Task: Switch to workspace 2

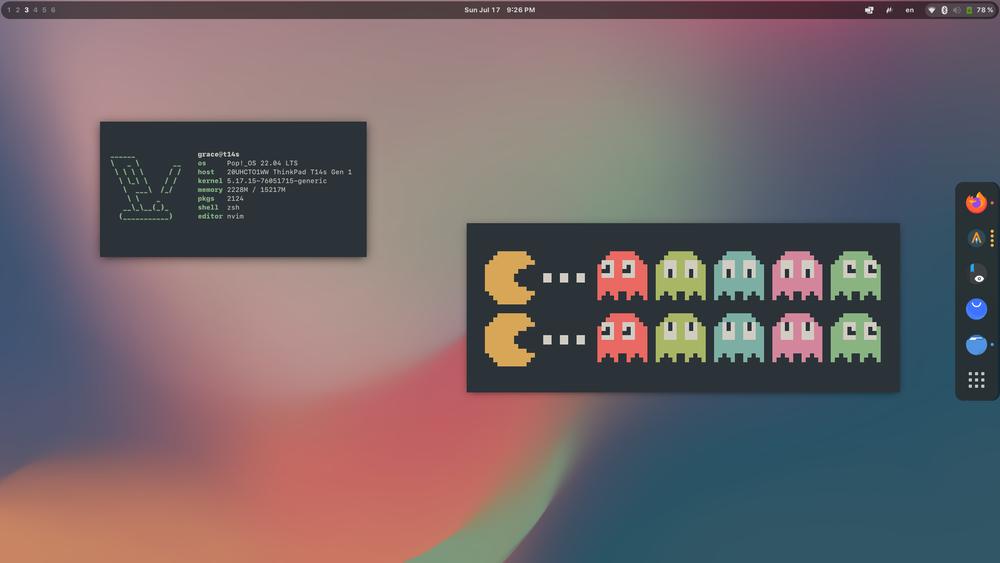Action: 18,10
